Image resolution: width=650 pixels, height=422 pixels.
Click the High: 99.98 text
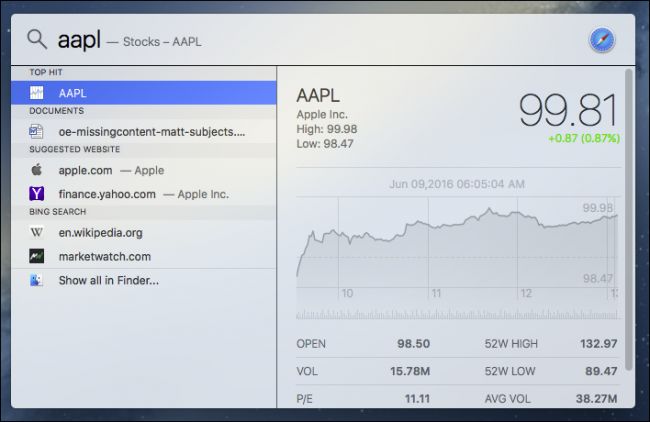[327, 129]
